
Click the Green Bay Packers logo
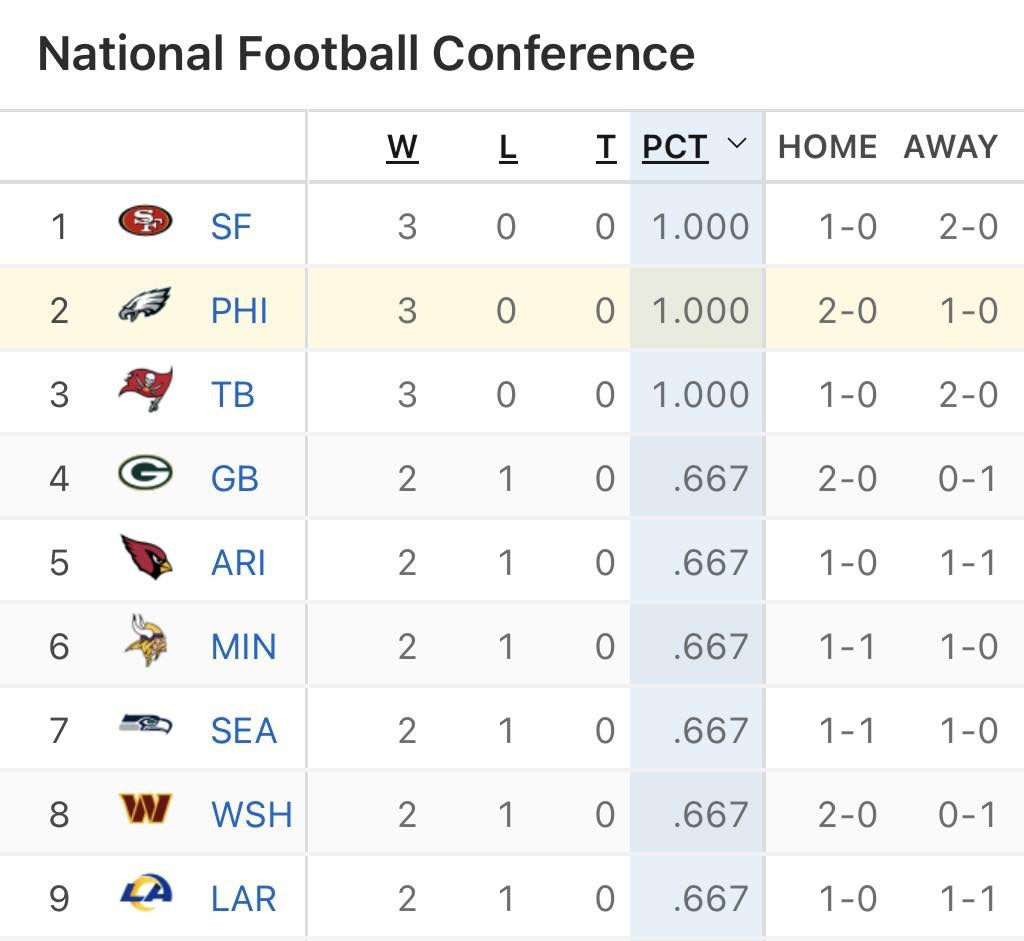click(145, 473)
